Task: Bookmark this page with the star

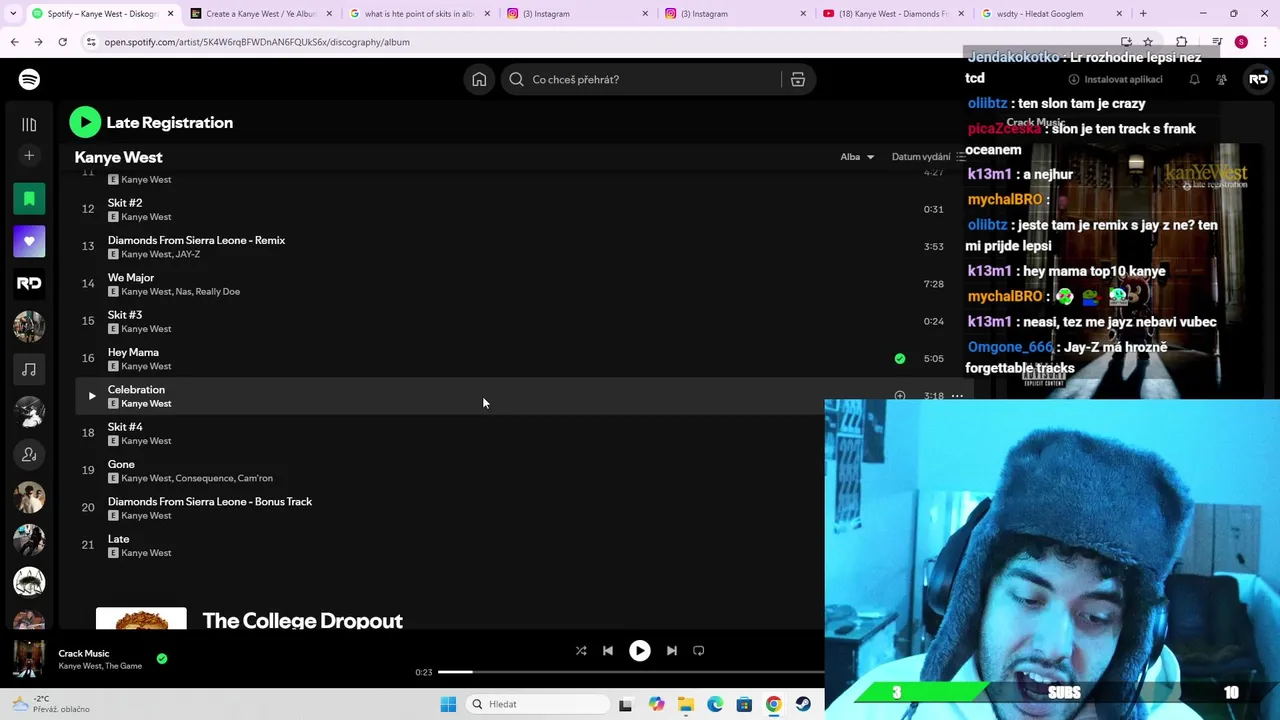Action: click(x=1148, y=42)
